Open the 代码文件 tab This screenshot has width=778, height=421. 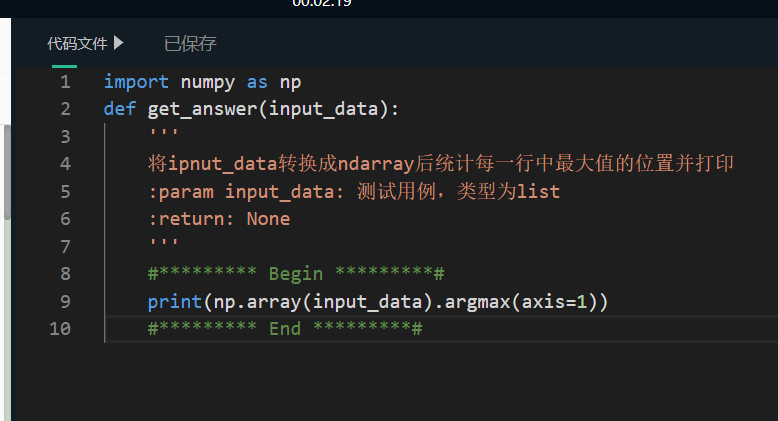[77, 44]
